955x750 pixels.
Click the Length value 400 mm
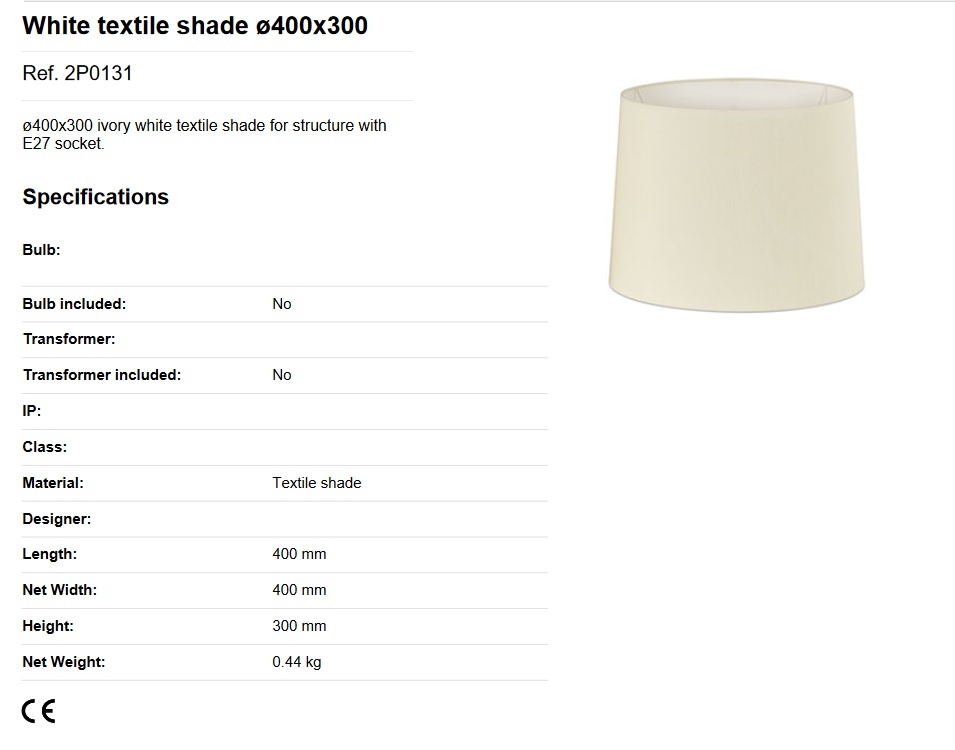pyautogui.click(x=299, y=554)
